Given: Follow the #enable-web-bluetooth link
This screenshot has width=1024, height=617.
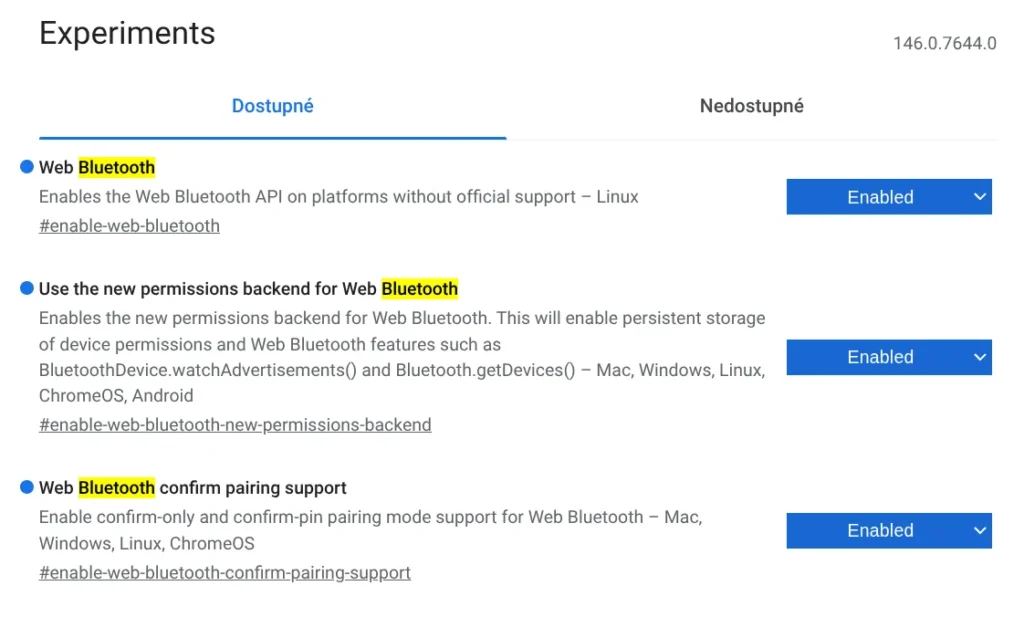Looking at the screenshot, I should click(129, 226).
